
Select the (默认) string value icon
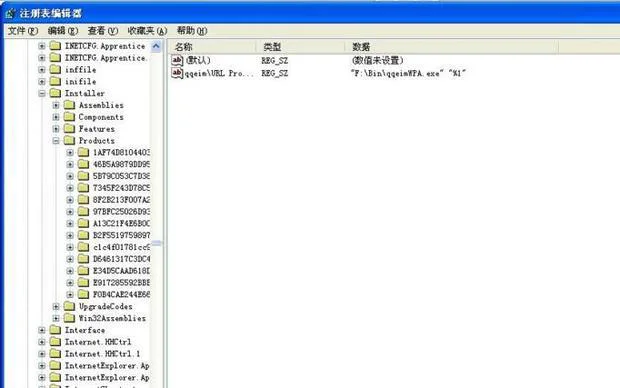pos(177,60)
